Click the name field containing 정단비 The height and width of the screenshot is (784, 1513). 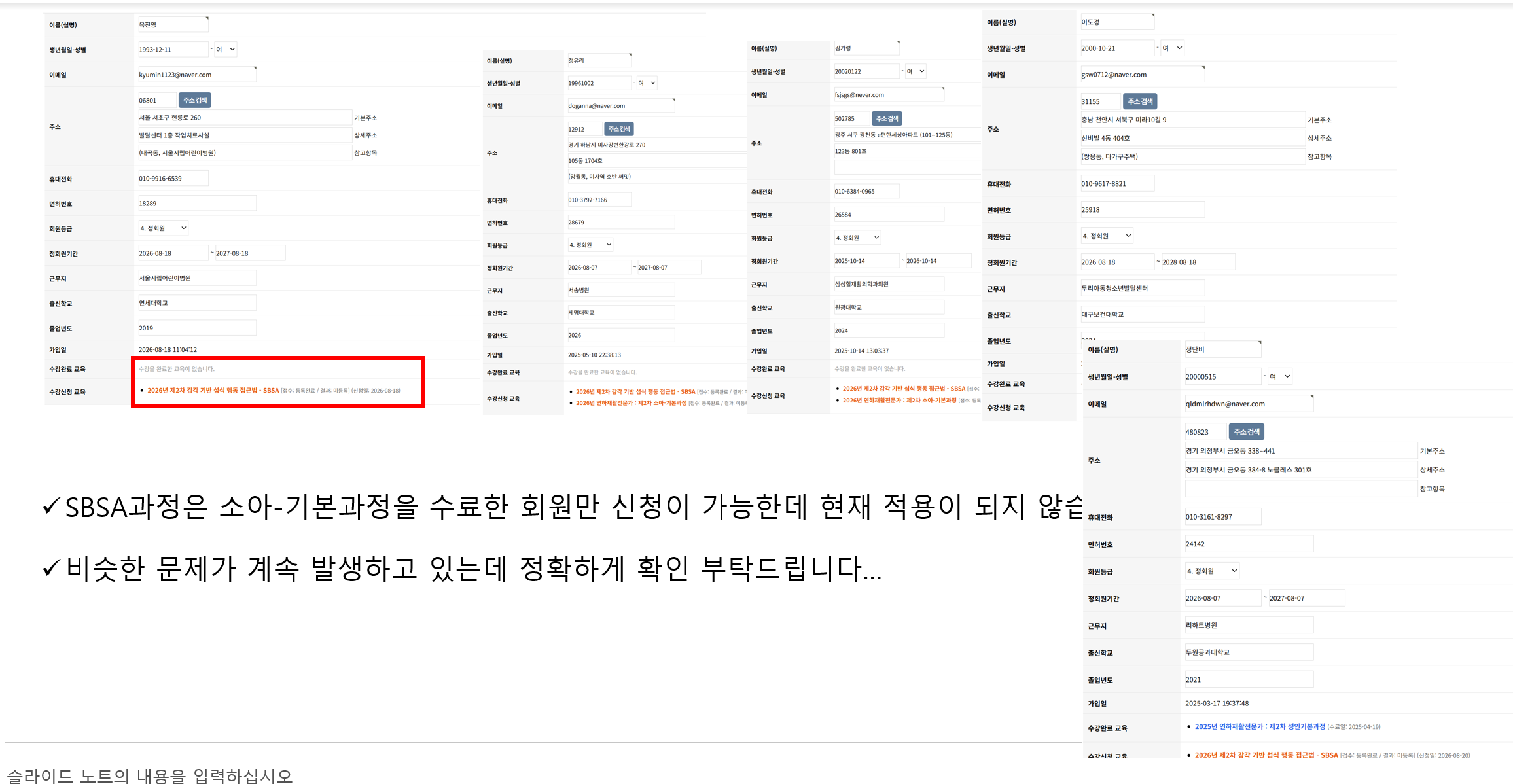[x=1222, y=349]
